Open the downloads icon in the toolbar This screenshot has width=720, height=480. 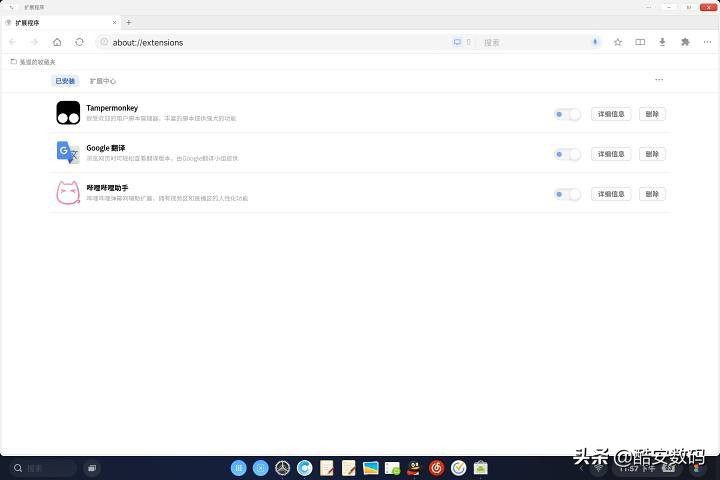pos(662,42)
